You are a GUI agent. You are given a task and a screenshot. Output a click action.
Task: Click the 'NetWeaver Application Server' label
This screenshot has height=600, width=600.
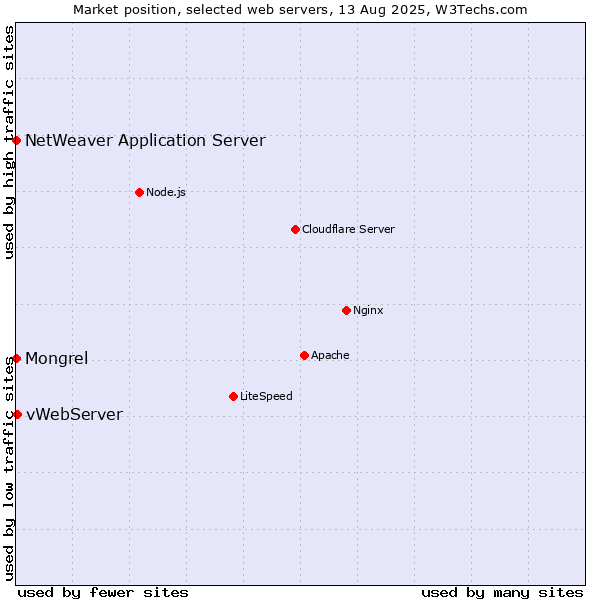point(145,140)
